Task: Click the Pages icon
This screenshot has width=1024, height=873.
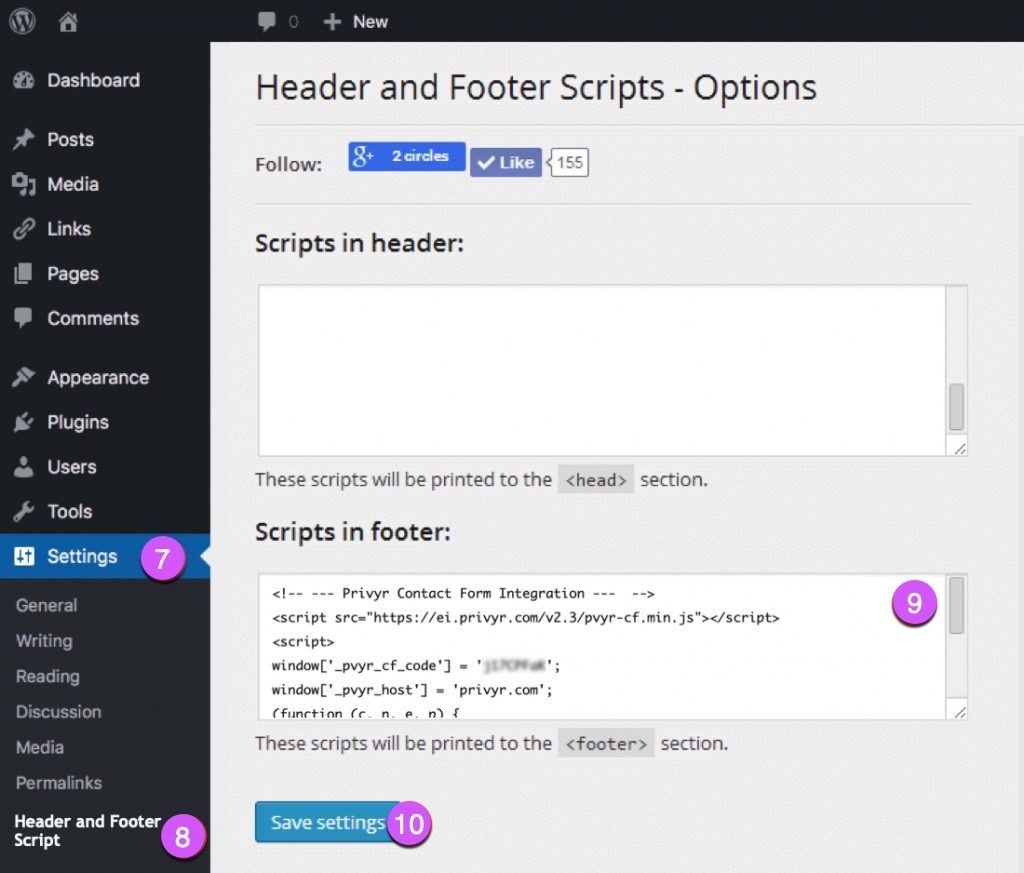Action: click(24, 274)
